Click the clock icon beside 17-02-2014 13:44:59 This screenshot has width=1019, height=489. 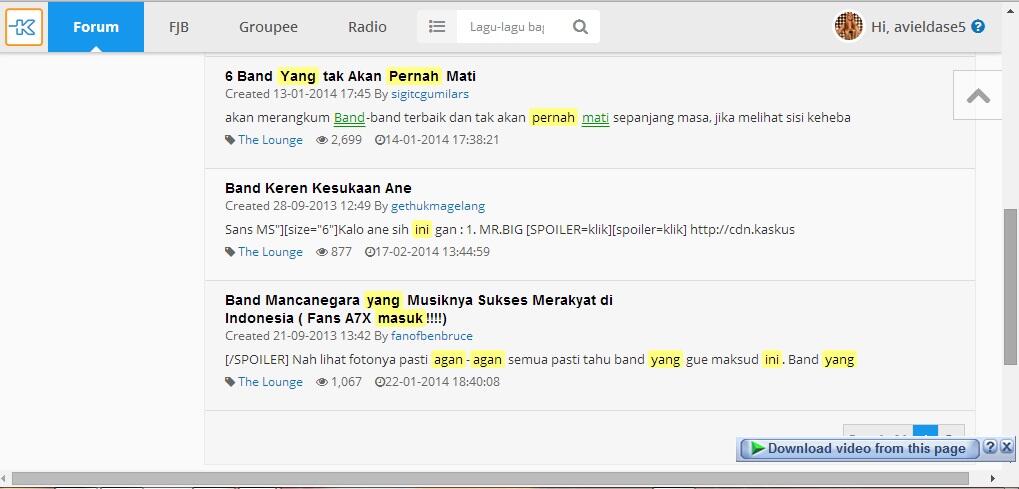(370, 252)
